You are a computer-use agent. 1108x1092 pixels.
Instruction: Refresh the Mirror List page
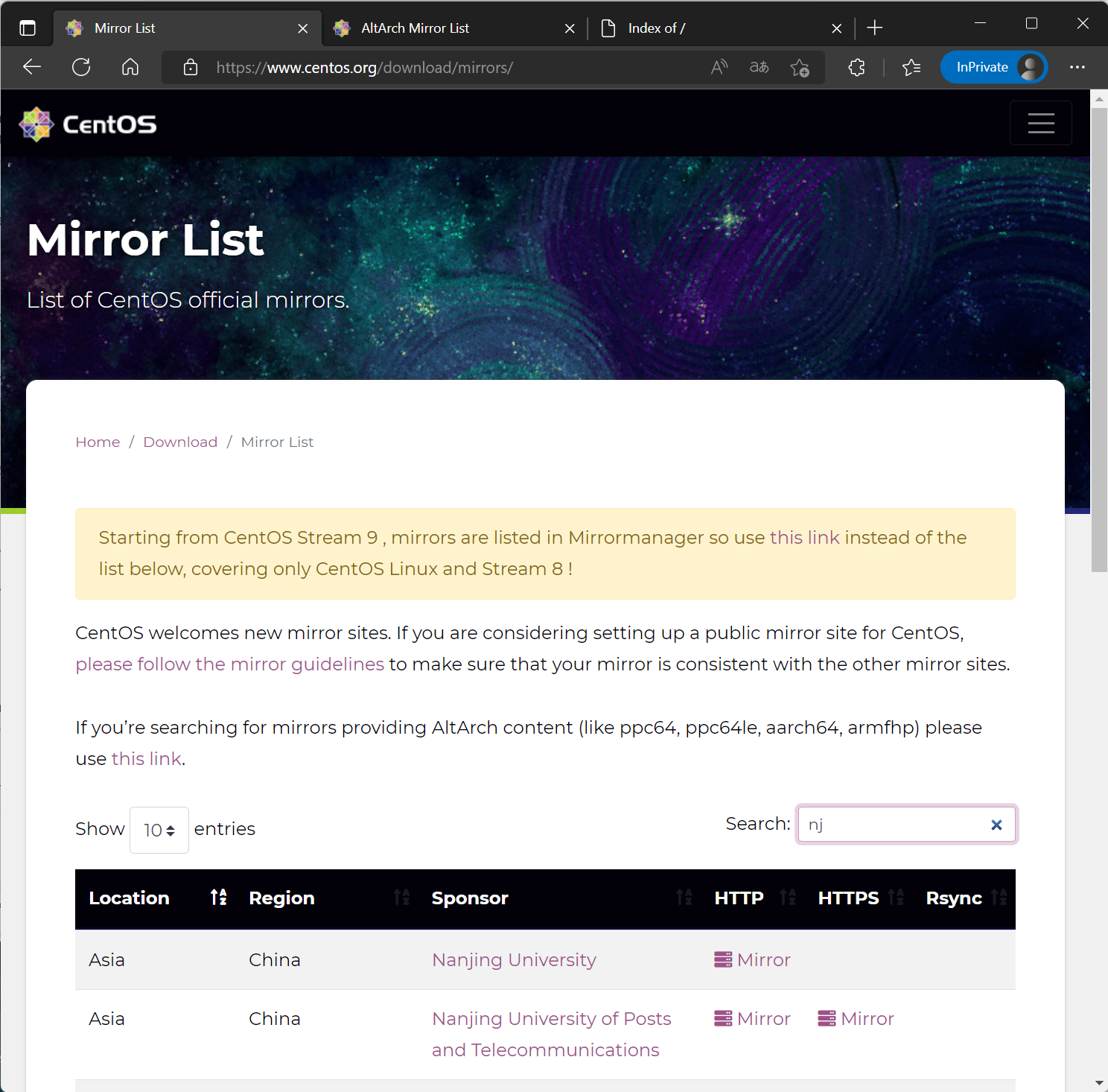pyautogui.click(x=81, y=67)
